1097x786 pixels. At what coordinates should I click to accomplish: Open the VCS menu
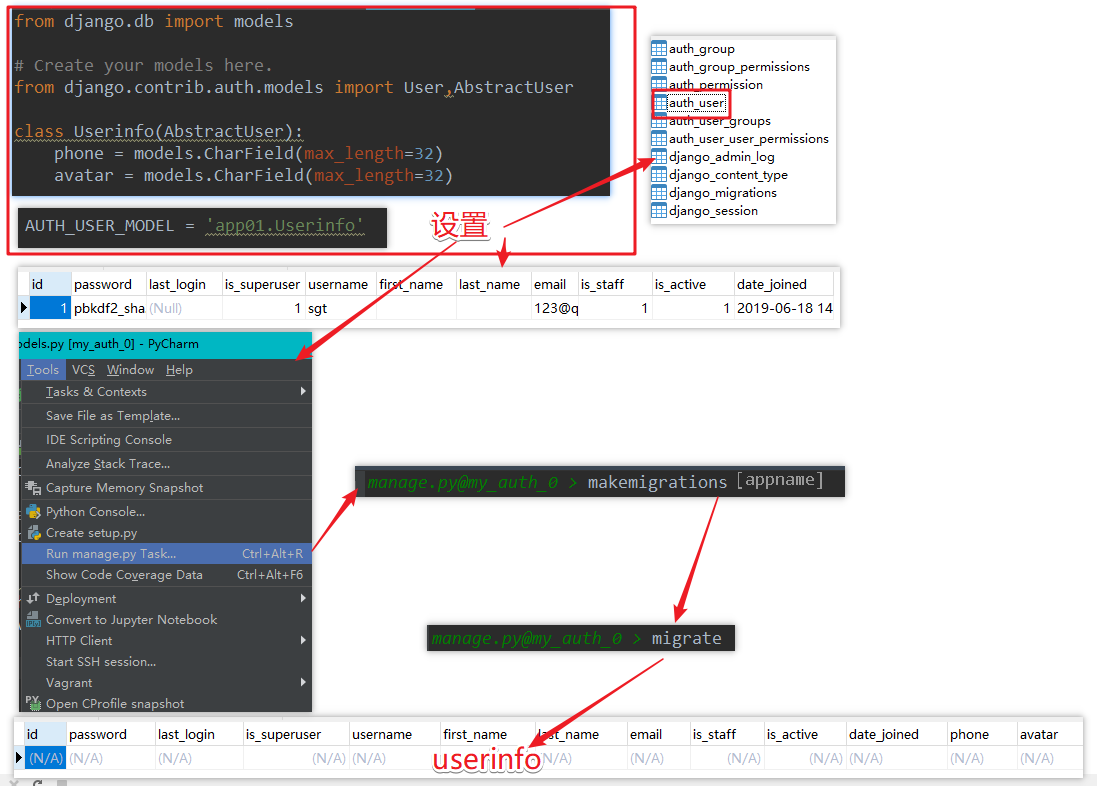click(x=83, y=370)
